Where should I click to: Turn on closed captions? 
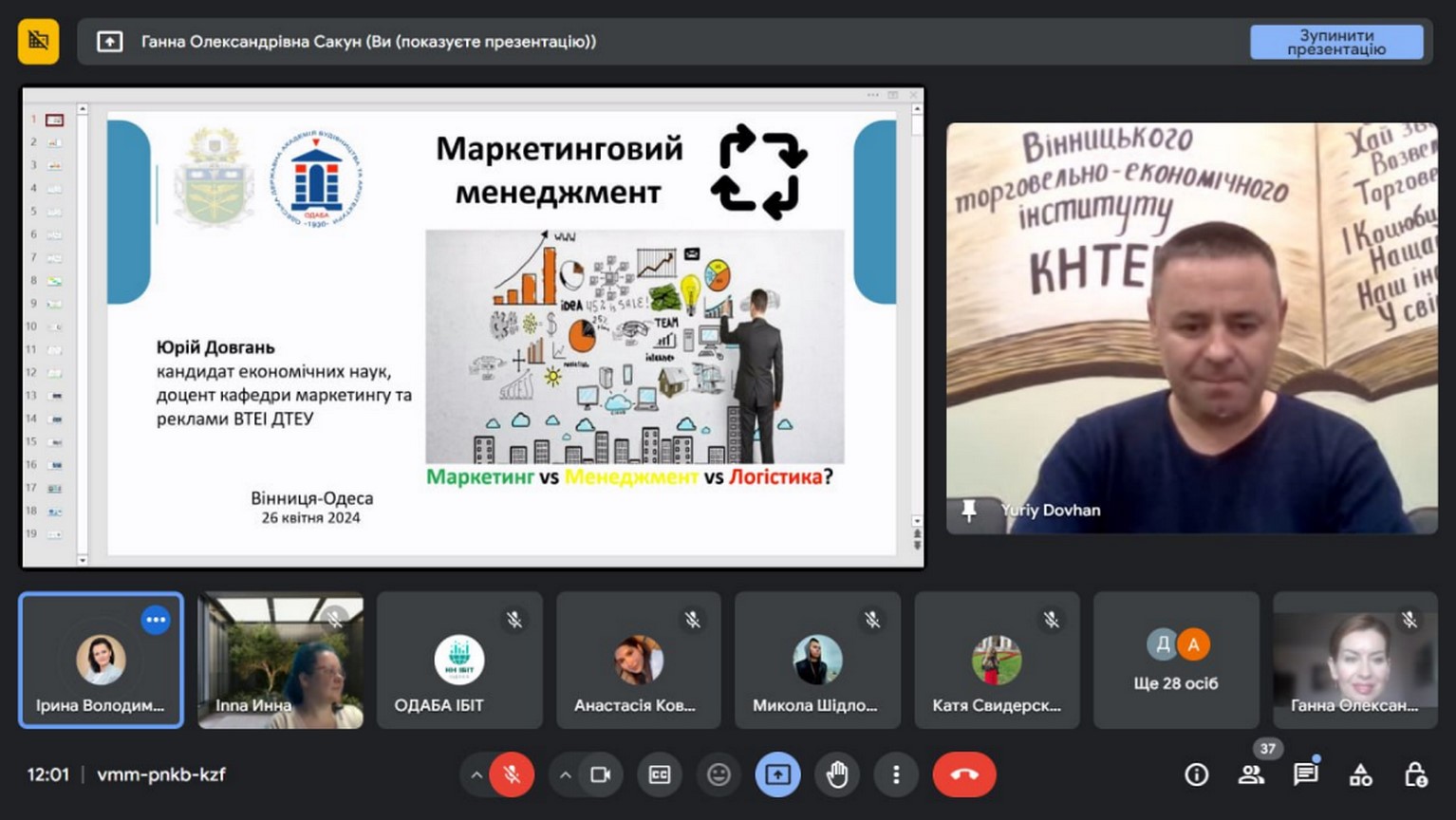click(660, 774)
